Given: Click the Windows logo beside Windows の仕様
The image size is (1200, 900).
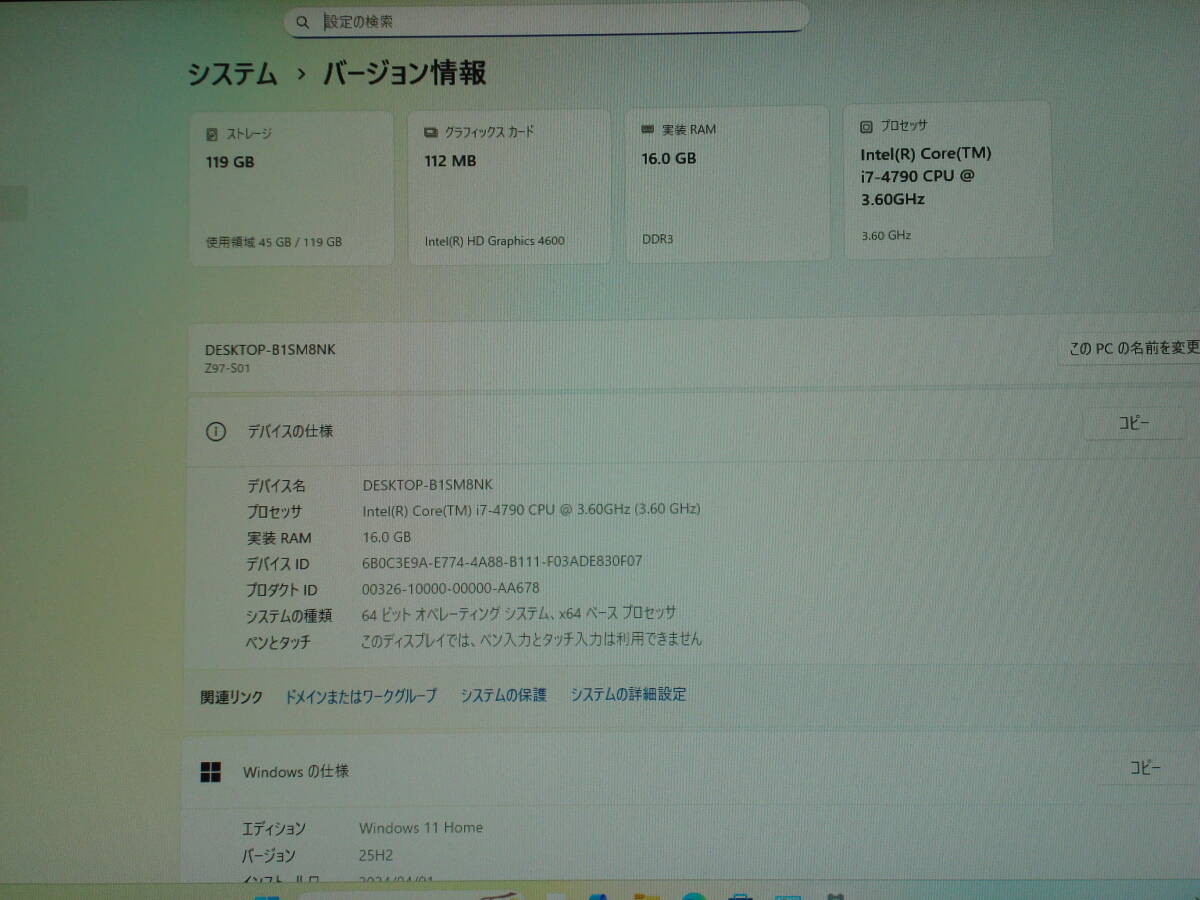Looking at the screenshot, I should point(210,772).
